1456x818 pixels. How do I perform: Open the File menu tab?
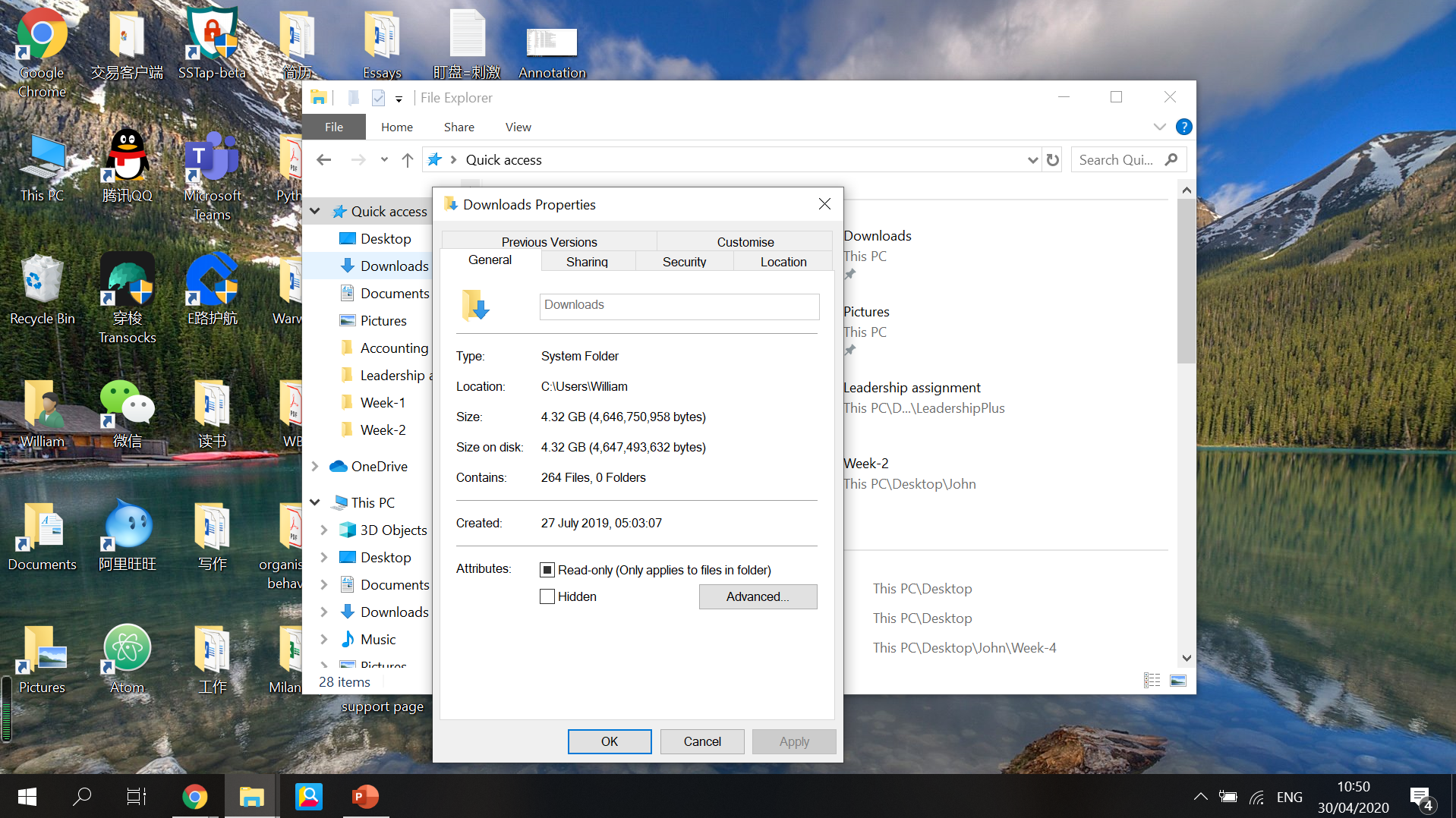334,127
